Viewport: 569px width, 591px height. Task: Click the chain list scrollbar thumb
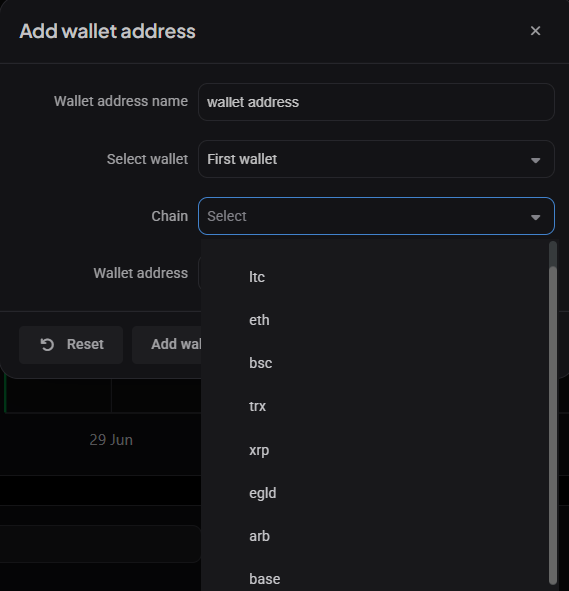[x=553, y=425]
